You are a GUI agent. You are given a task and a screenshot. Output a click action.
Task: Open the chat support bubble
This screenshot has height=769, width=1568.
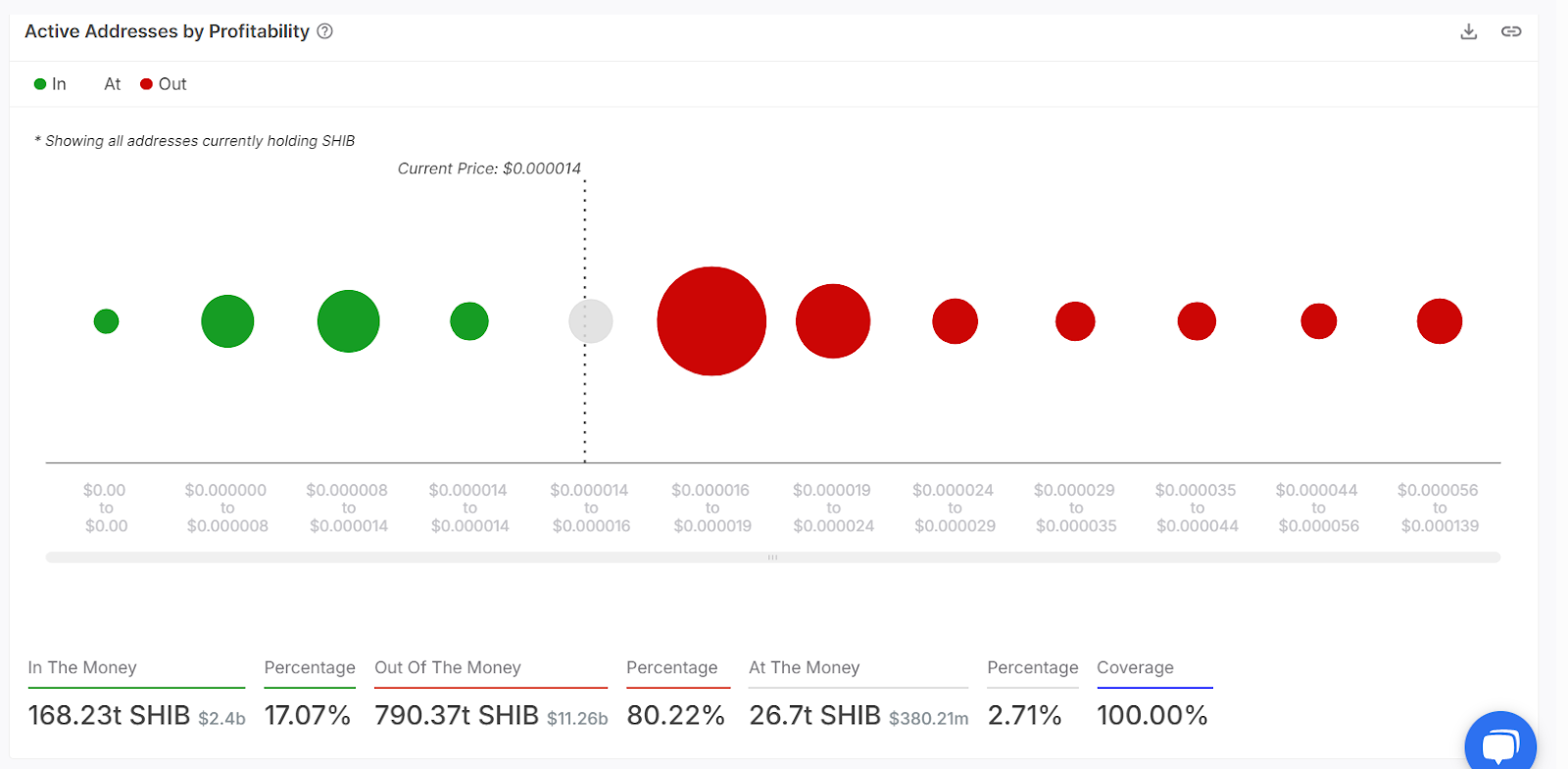(1499, 745)
